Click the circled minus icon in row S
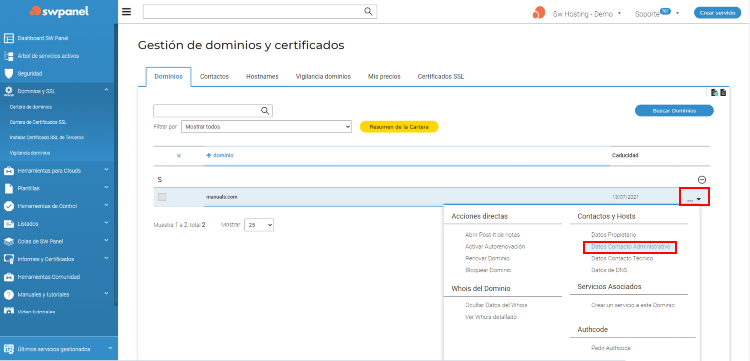 [702, 180]
